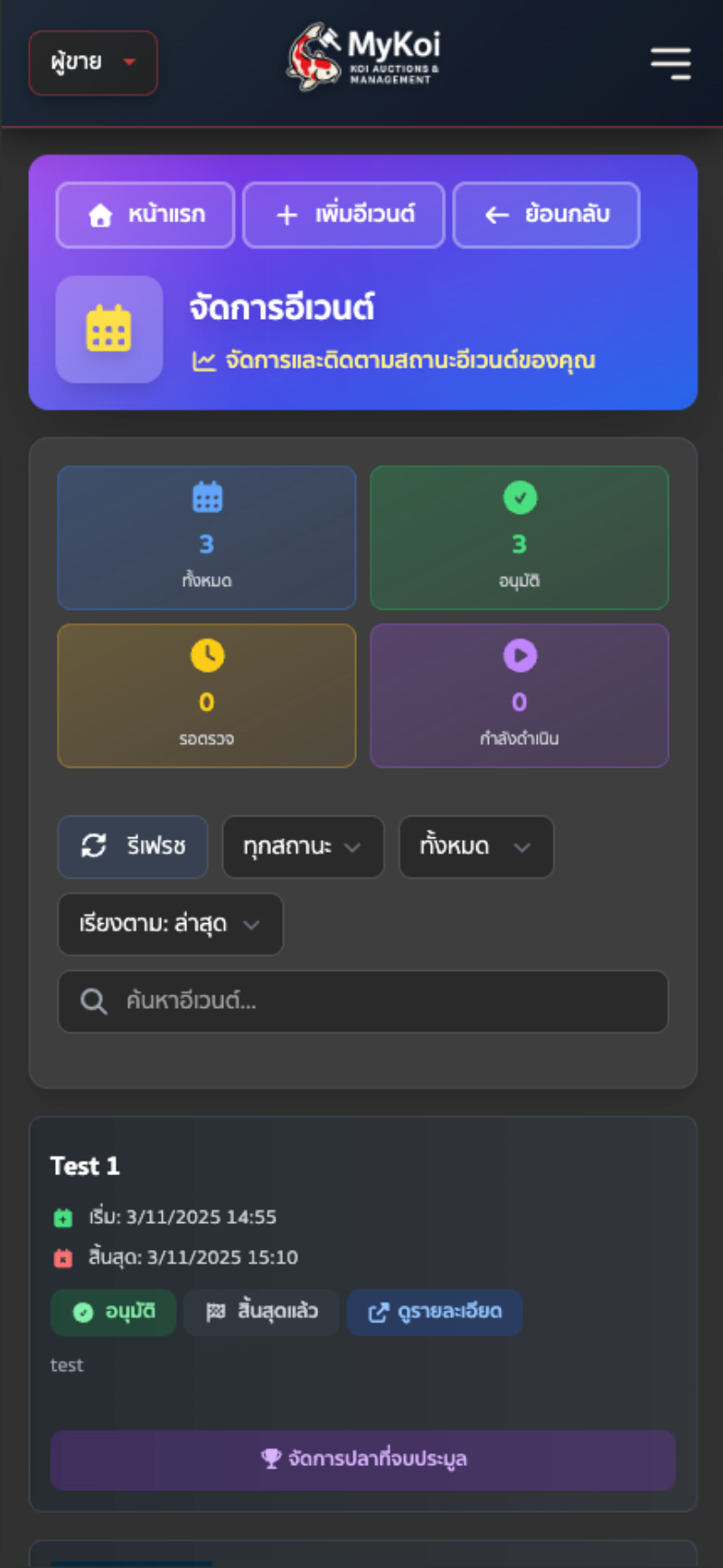The image size is (723, 1568).
Task: Open the ผู้ขาย role dropdown
Action: (x=93, y=63)
